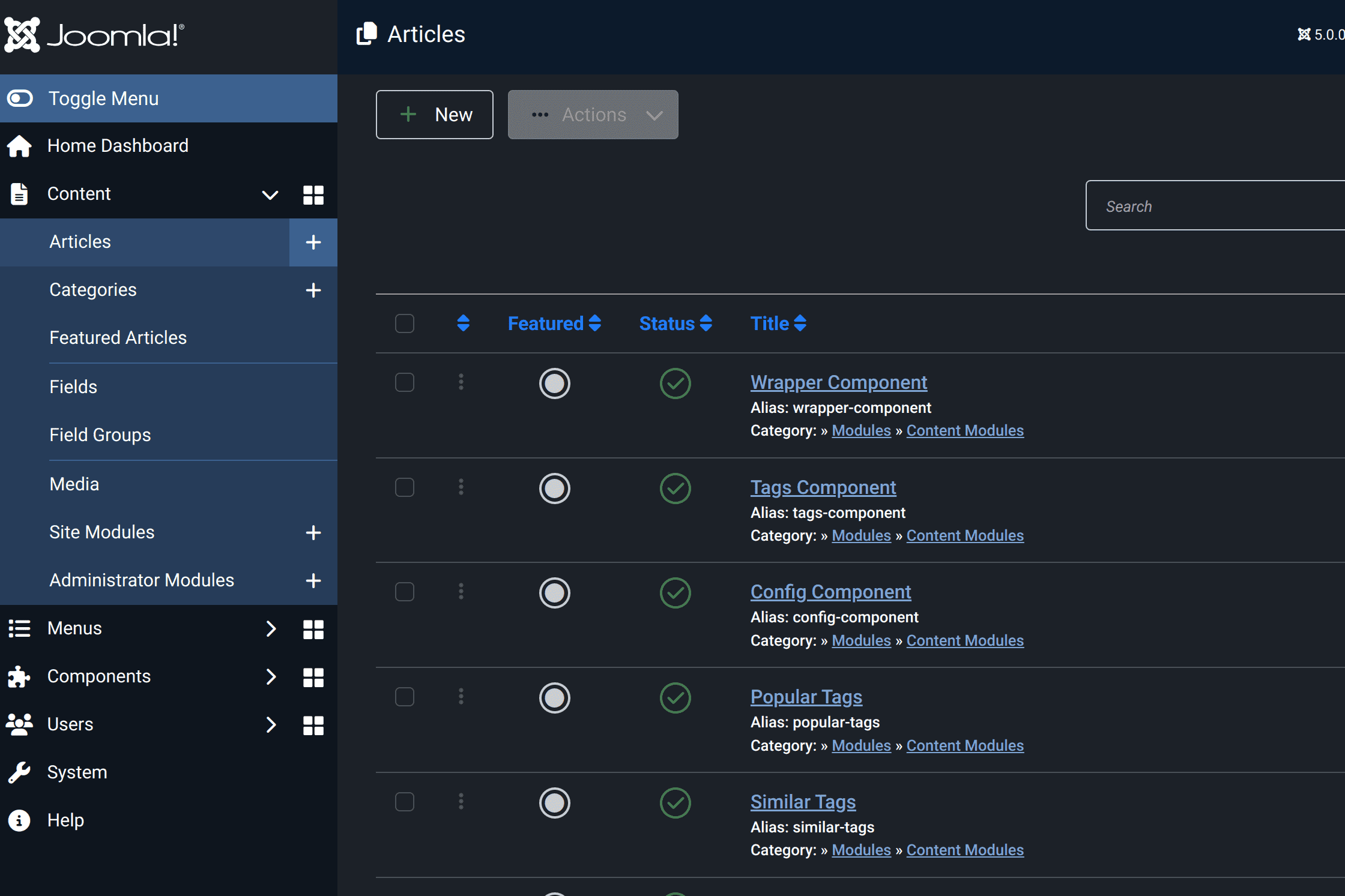Toggle featured for Popular Tags
The width and height of the screenshot is (1345, 896).
tap(554, 698)
